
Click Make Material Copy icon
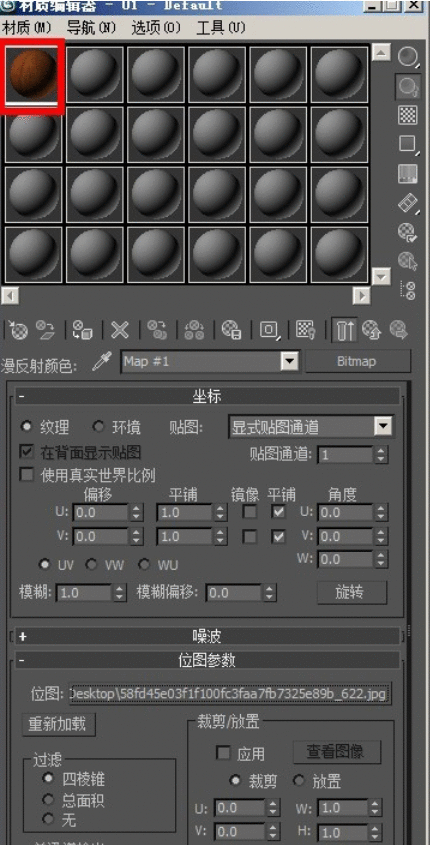point(157,330)
